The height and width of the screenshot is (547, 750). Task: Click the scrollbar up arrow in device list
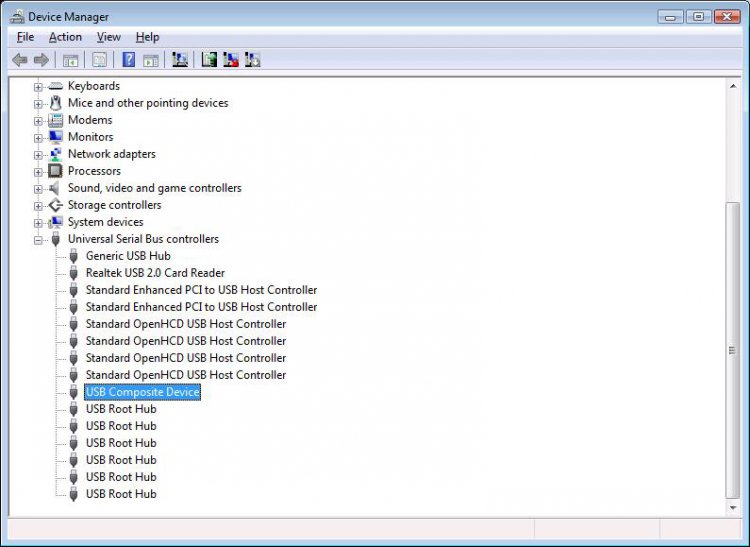pyautogui.click(x=733, y=86)
